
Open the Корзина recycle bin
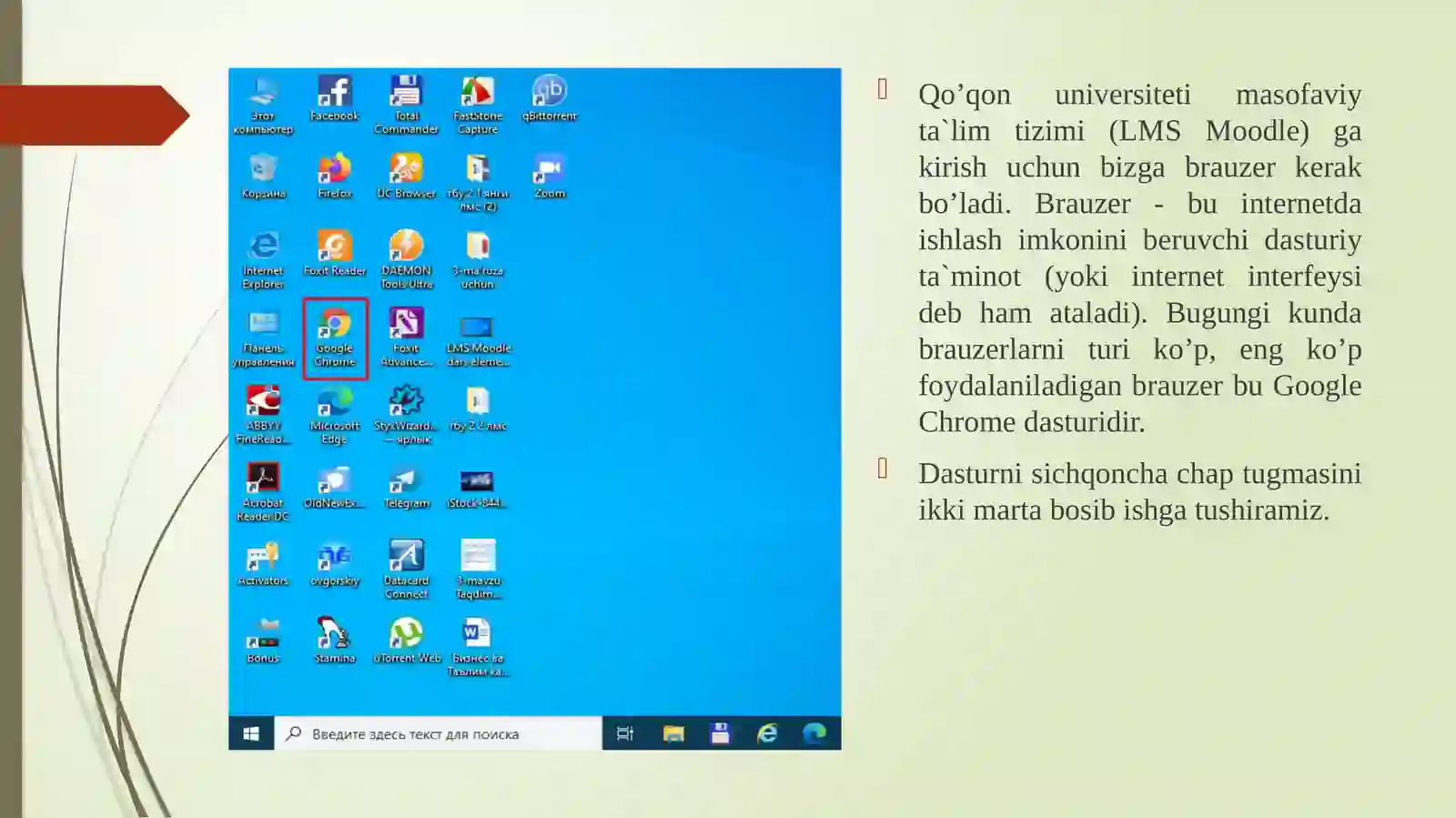263,175
